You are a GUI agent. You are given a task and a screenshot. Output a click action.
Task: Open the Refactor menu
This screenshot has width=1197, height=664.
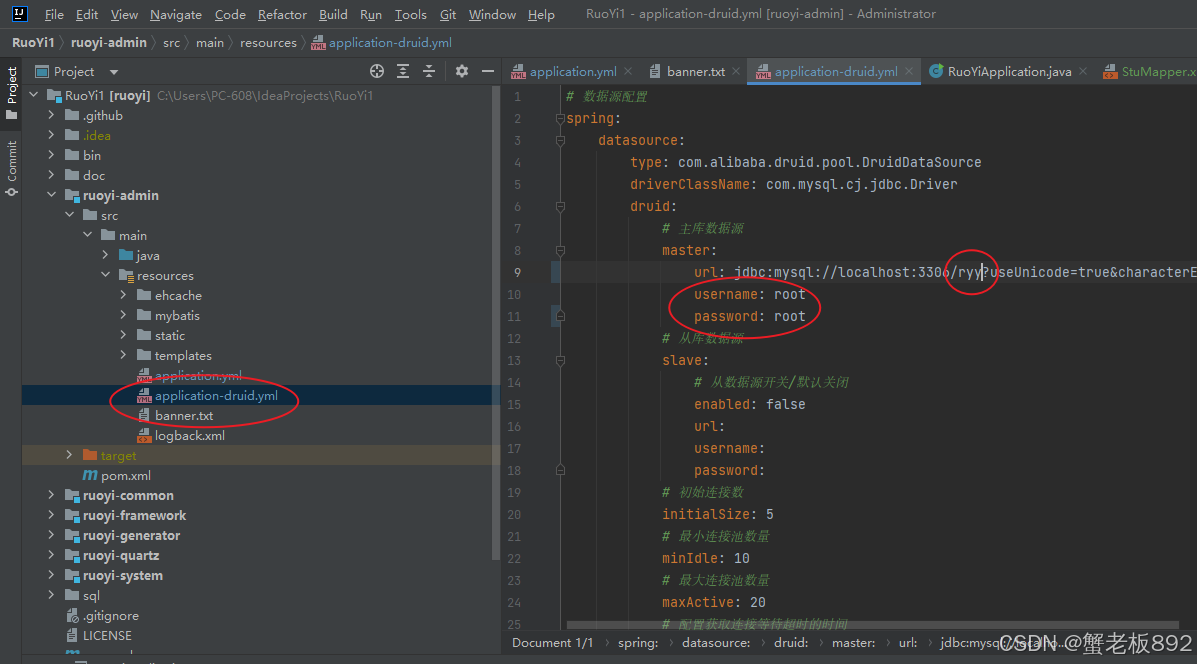point(282,15)
